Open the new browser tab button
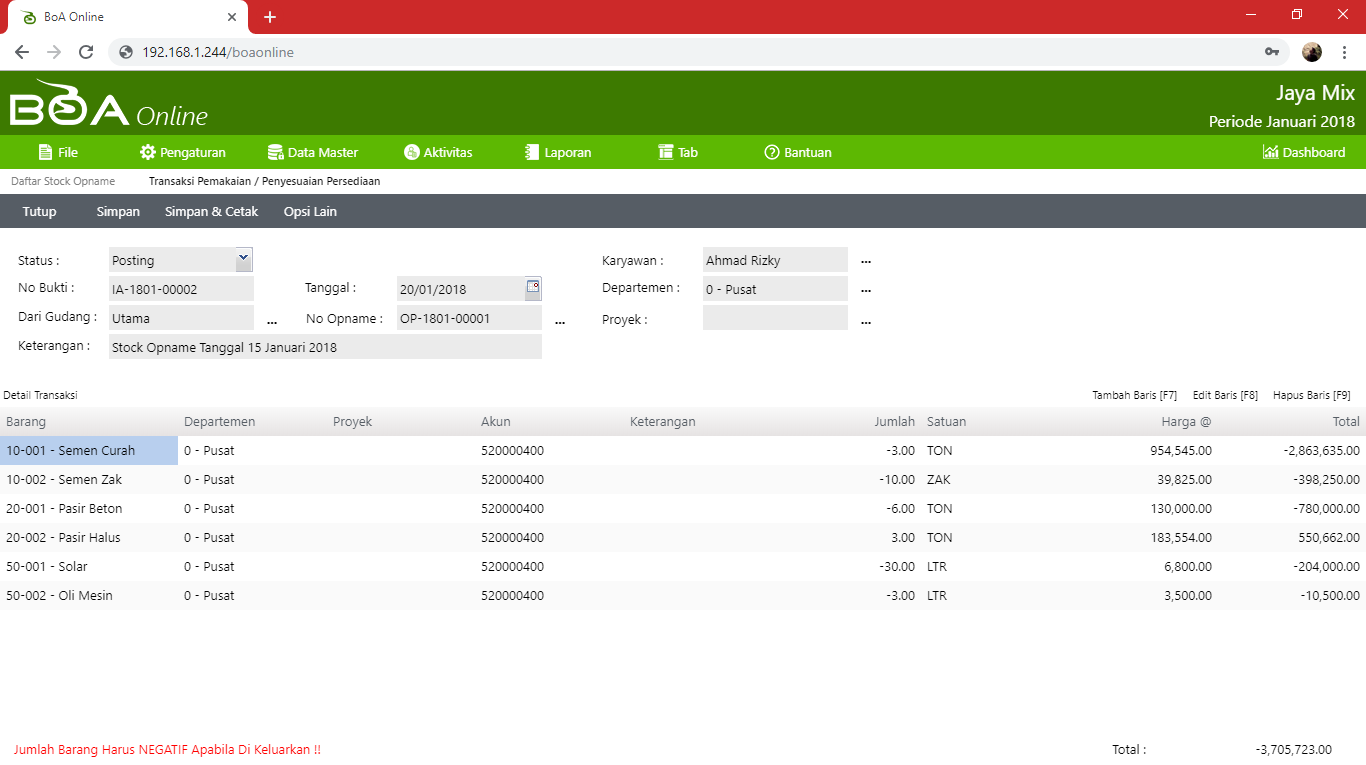 click(270, 17)
